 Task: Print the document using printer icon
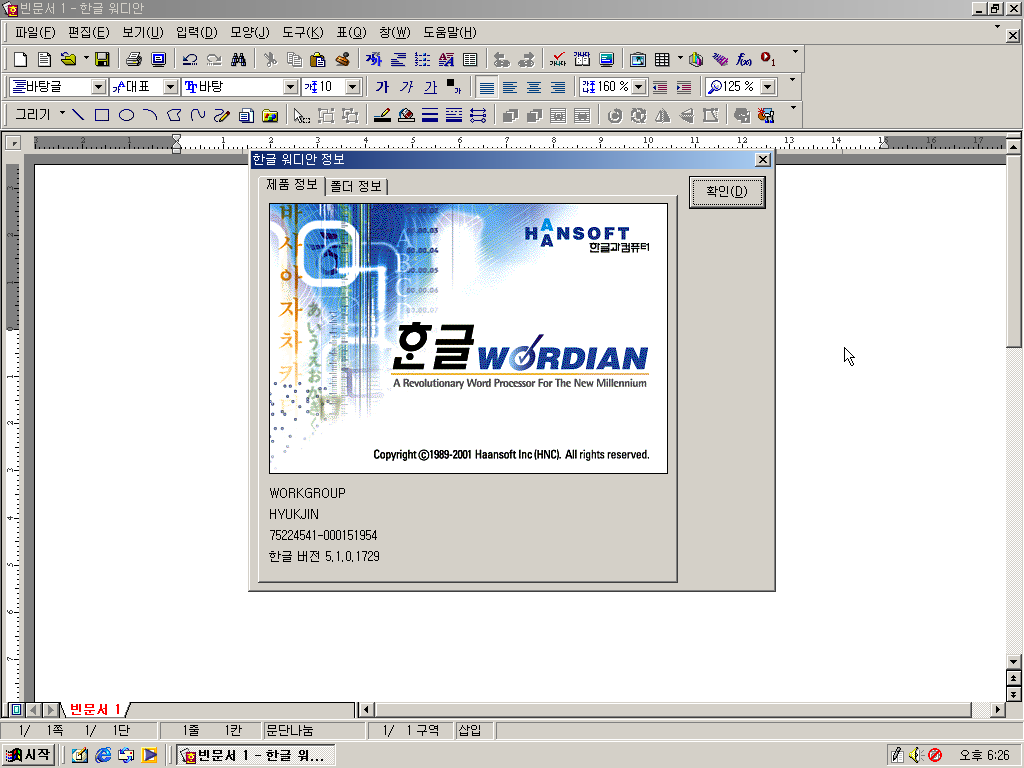point(134,59)
